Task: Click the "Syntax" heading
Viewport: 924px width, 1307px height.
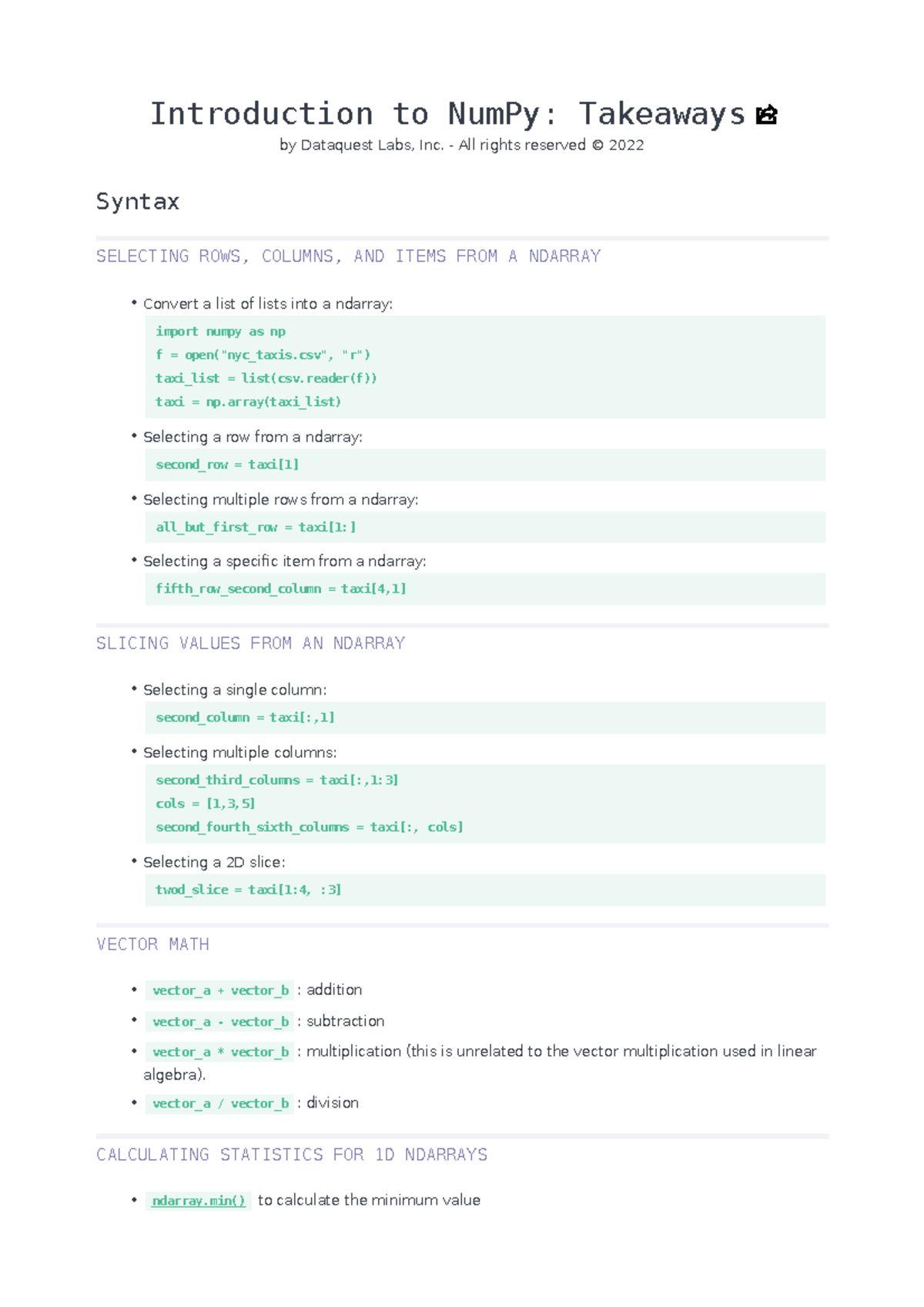Action: pyautogui.click(x=138, y=202)
